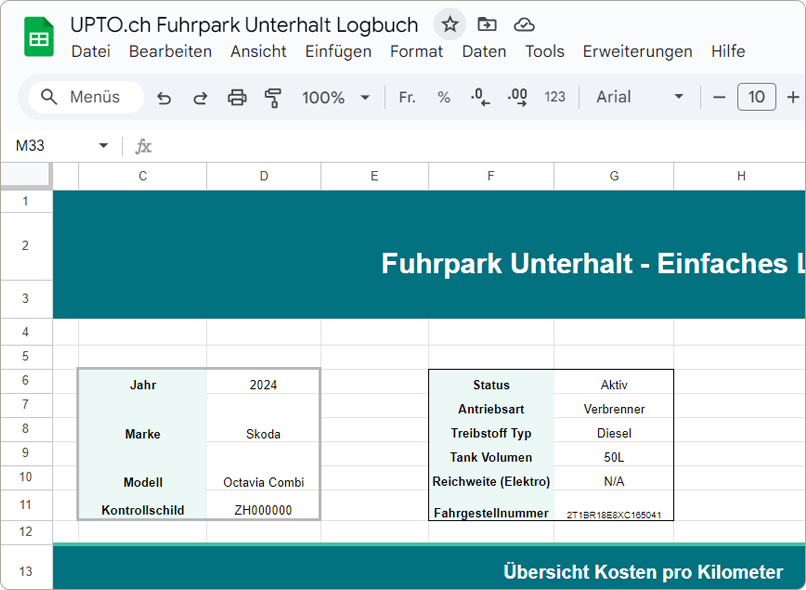Select column H header
Viewport: 806px width, 590px height.
click(740, 176)
